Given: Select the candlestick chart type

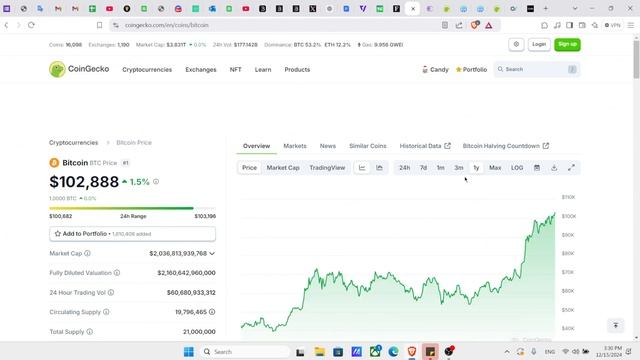Looking at the screenshot, I should [x=379, y=168].
